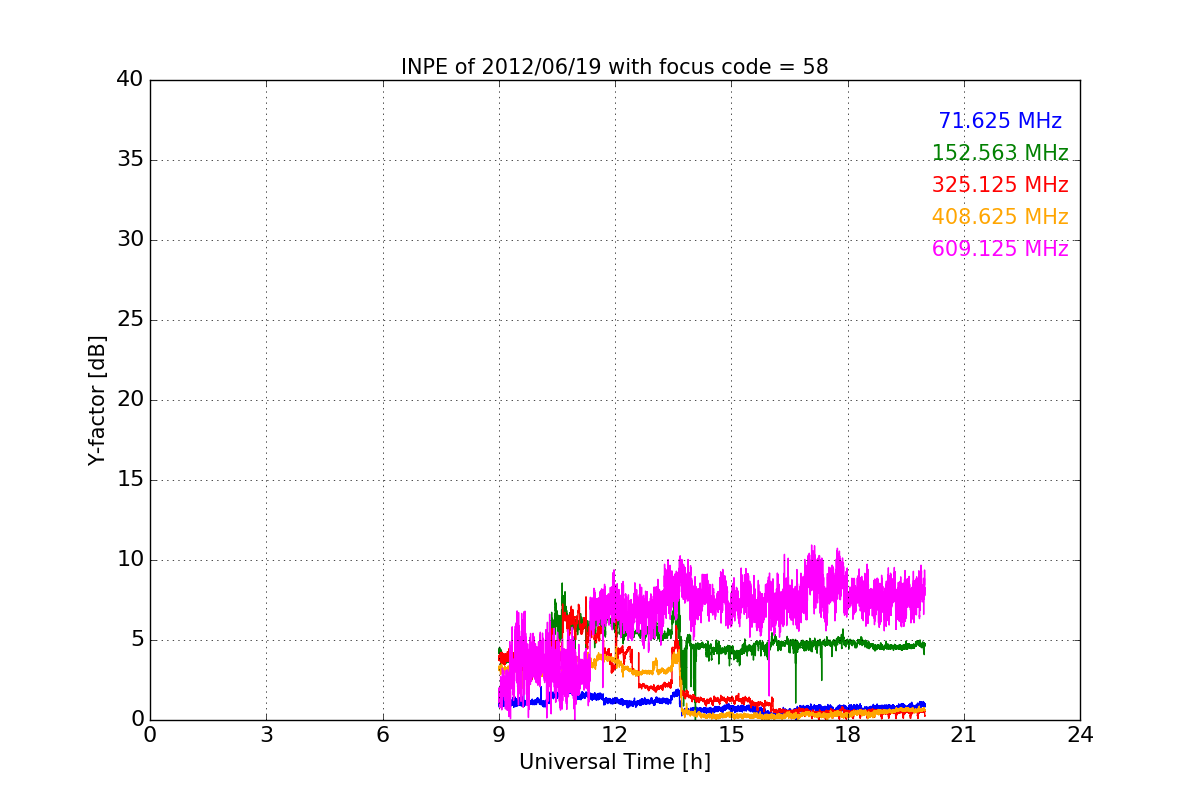Click the 'Universal Time [h]' axis label
This screenshot has height=800, width=1200.
tap(614, 762)
